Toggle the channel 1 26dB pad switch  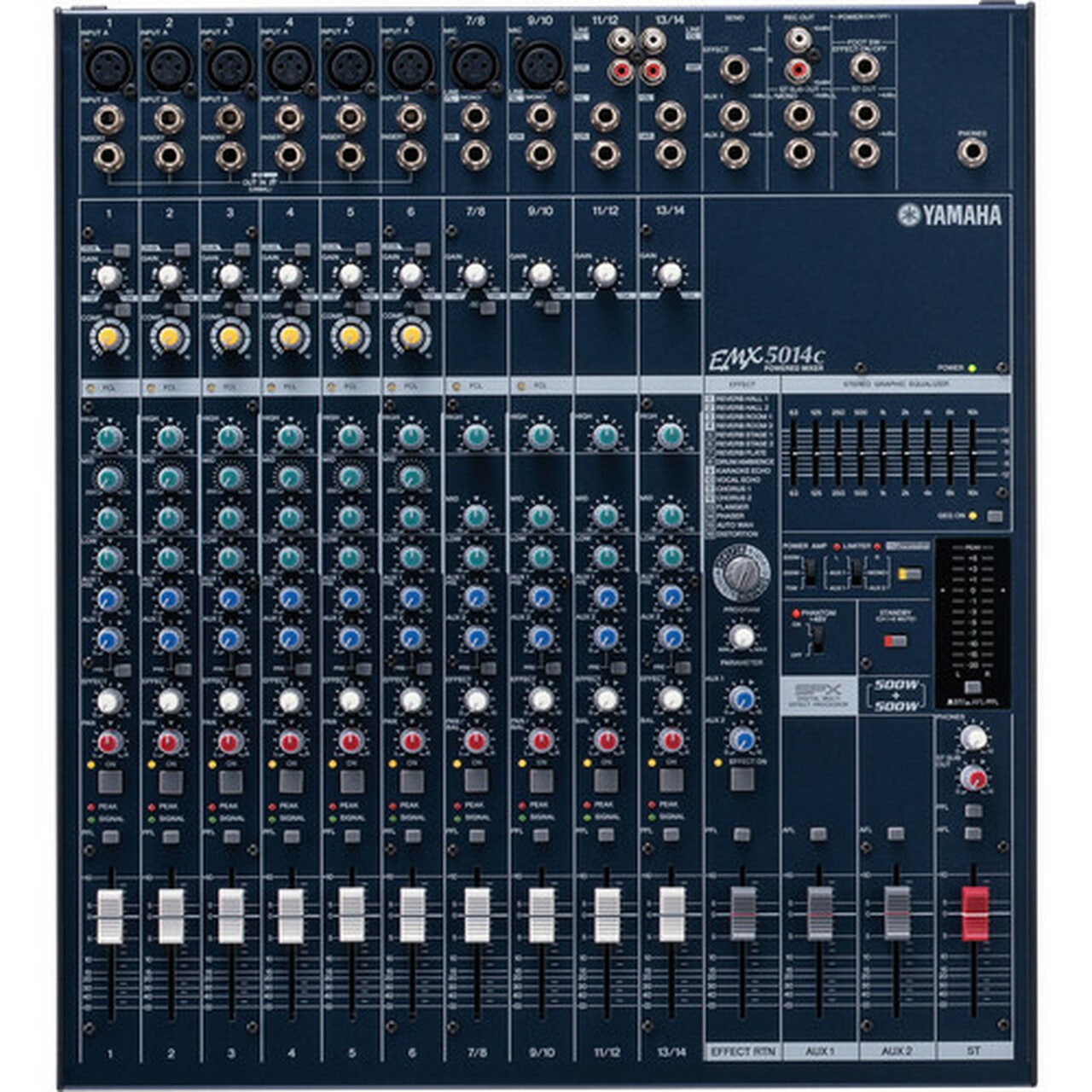tap(122, 251)
